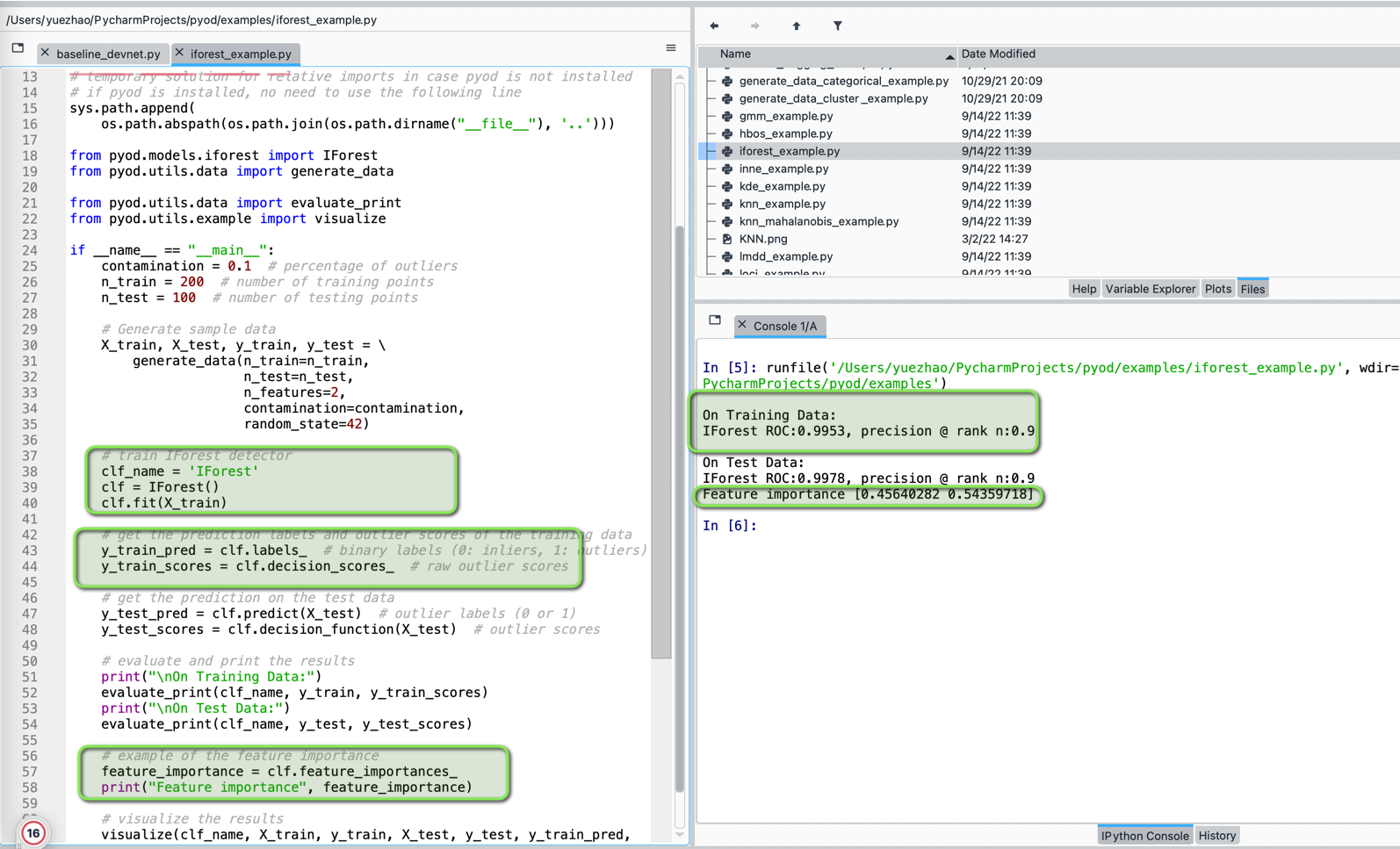Click the clf.fit(X_train) code line
Screen dimensions: 1400x849
(163, 503)
